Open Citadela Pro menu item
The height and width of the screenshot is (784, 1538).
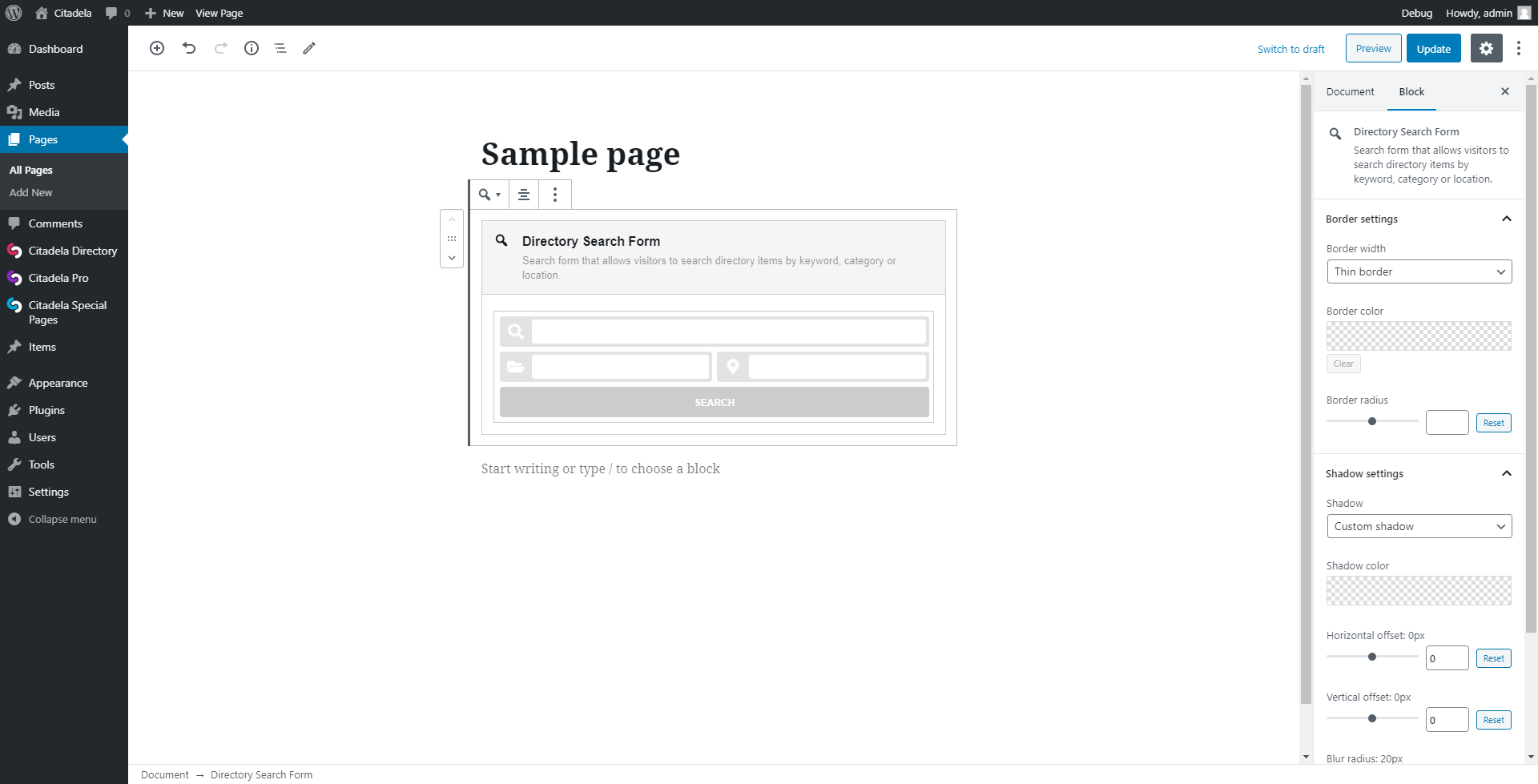coord(64,278)
